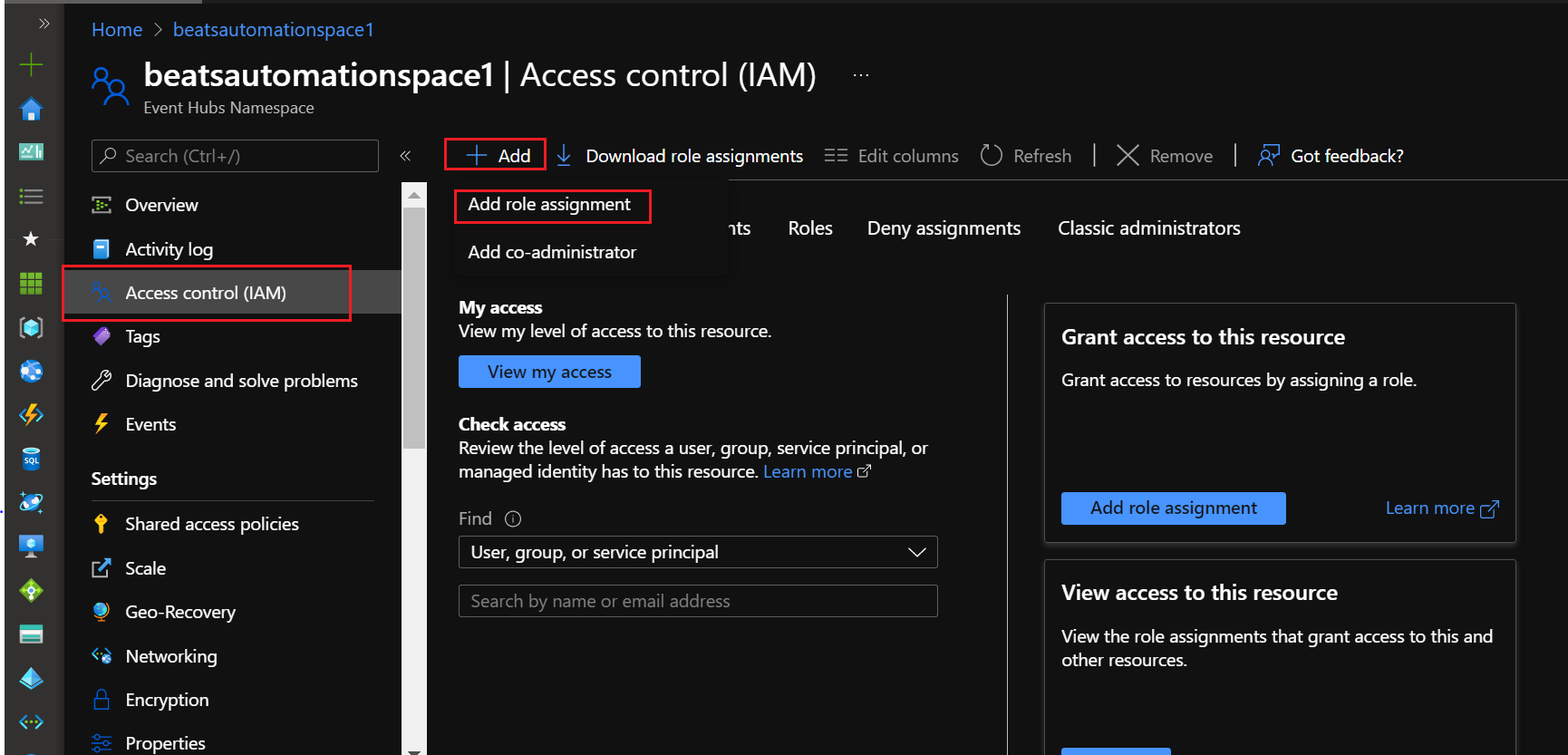The width and height of the screenshot is (1568, 755).
Task: Expand the portal left rail chevrons
Action: click(x=44, y=24)
